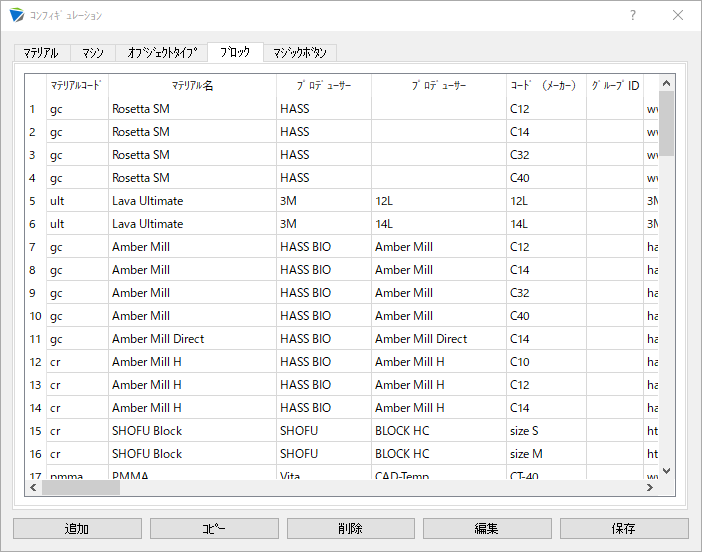Click 3M producer cell in row 6
Screen dimensions: 702x552
point(324,224)
